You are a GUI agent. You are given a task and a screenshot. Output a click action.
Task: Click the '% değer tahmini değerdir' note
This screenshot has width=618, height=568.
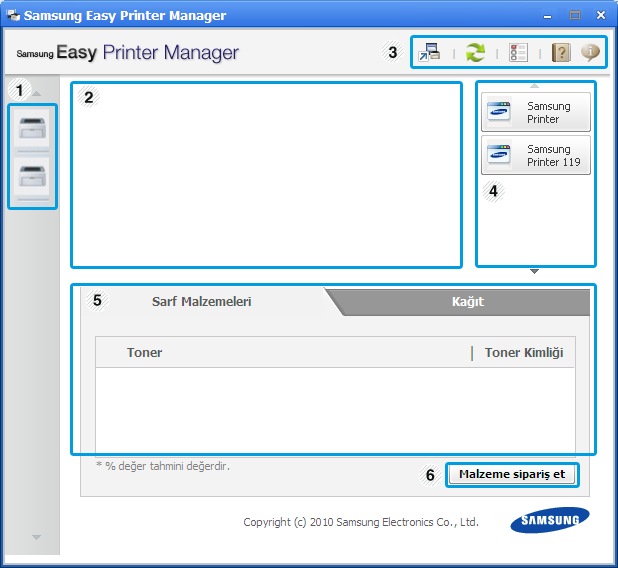click(x=163, y=466)
